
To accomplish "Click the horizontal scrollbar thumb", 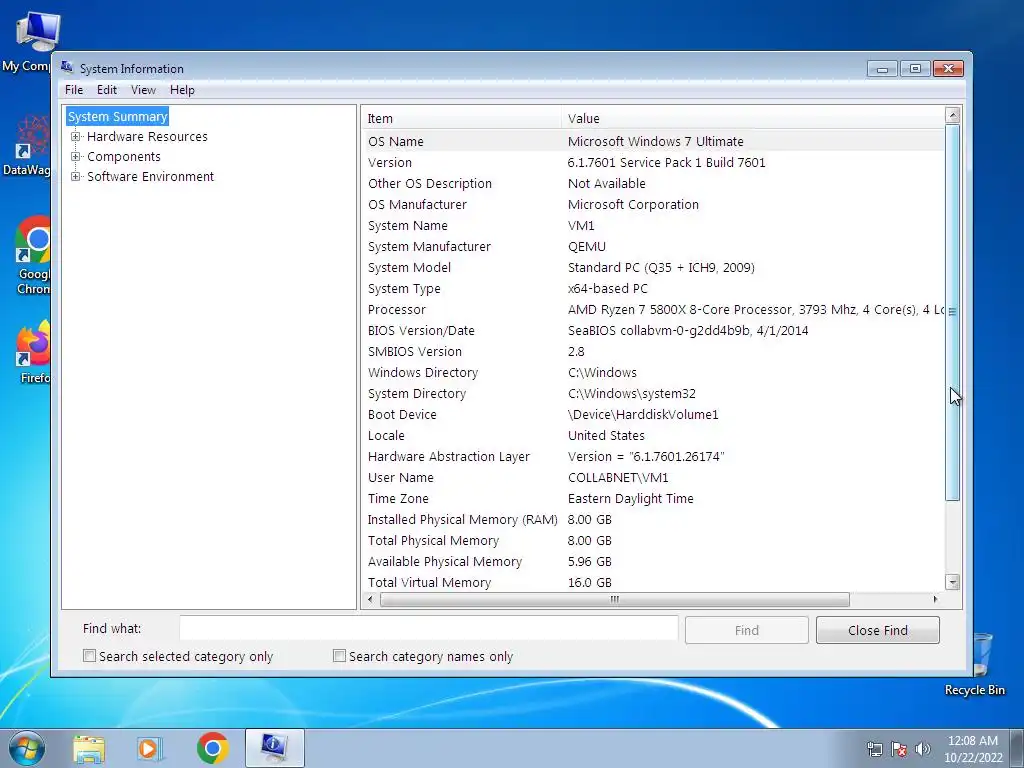I will [615, 599].
